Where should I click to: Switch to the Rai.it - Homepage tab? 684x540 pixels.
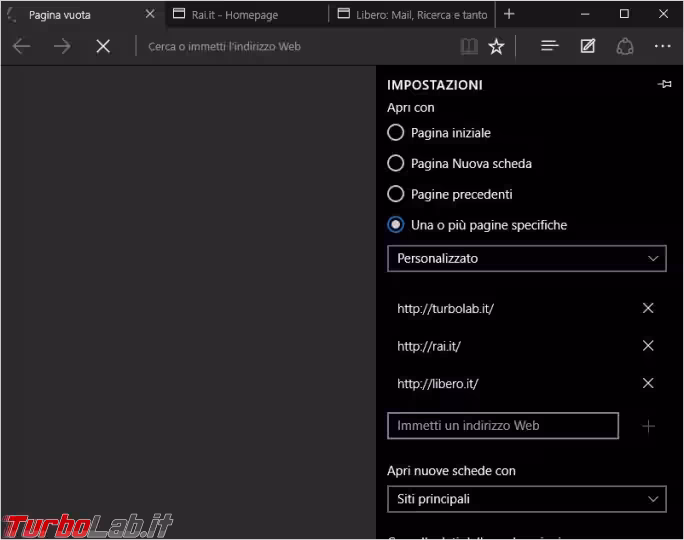[247, 14]
